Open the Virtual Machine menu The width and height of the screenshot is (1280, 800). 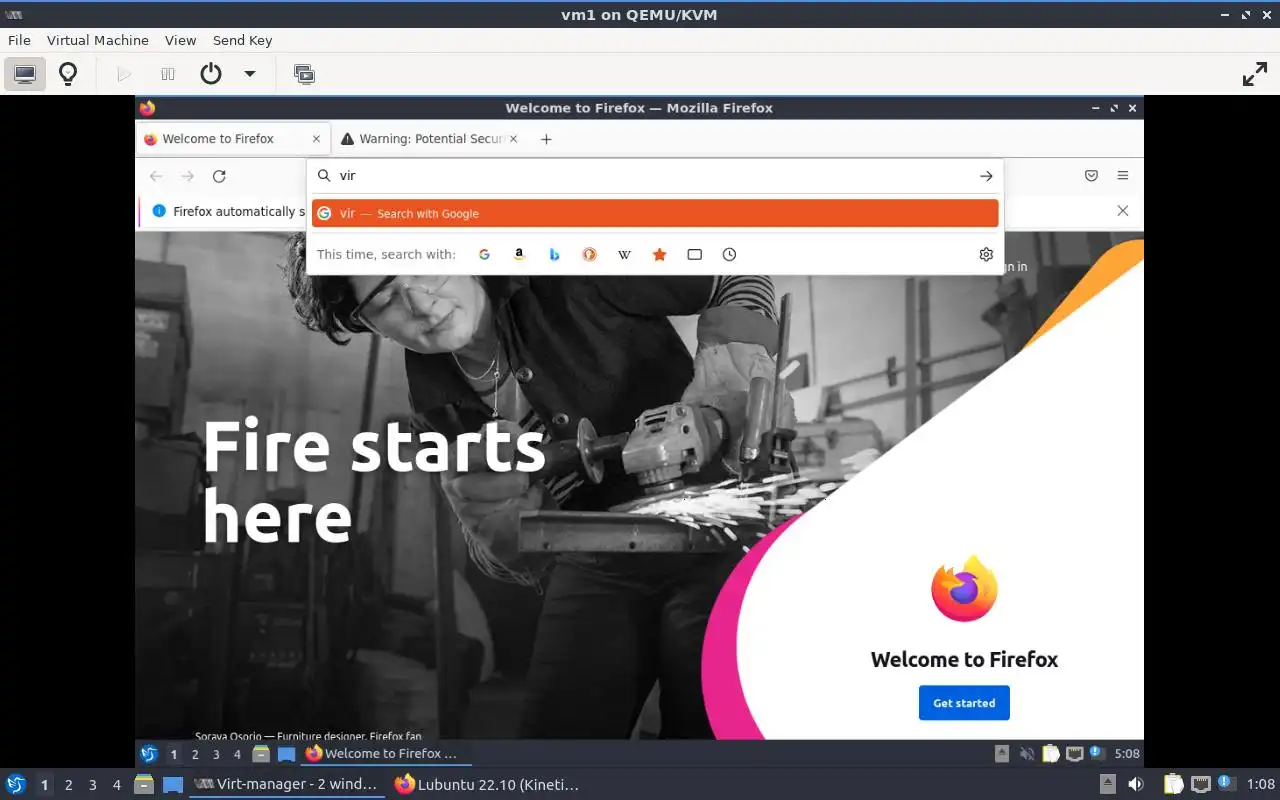point(98,40)
